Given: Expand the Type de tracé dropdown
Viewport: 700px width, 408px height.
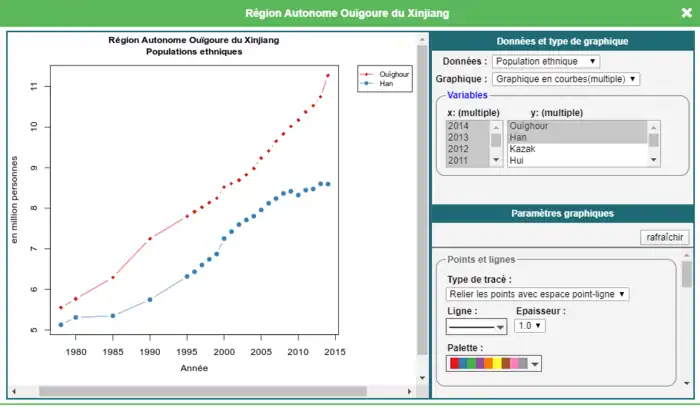Looking at the screenshot, I should point(538,294).
